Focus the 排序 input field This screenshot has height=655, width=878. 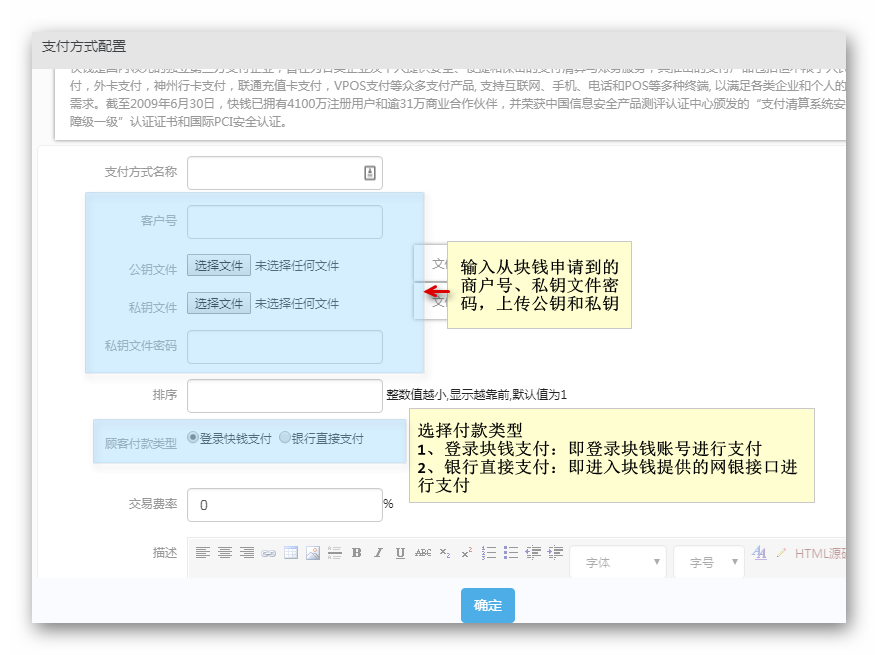point(284,396)
